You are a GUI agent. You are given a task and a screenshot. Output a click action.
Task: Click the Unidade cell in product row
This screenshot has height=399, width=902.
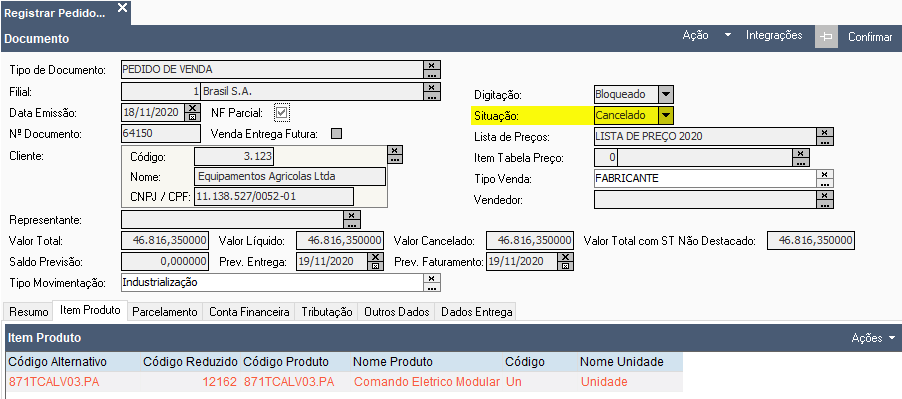click(629, 382)
